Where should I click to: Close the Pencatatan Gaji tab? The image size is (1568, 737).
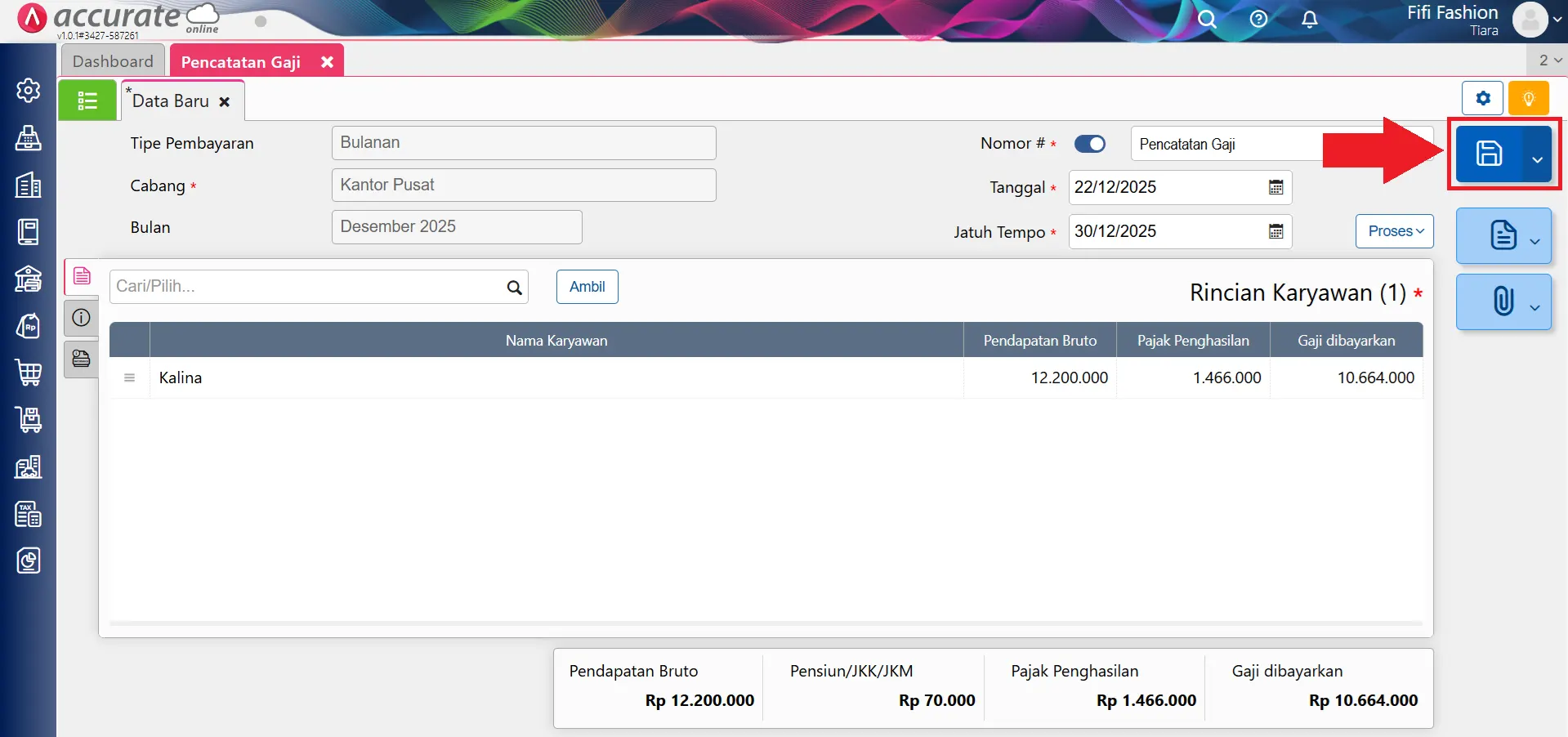[x=327, y=62]
